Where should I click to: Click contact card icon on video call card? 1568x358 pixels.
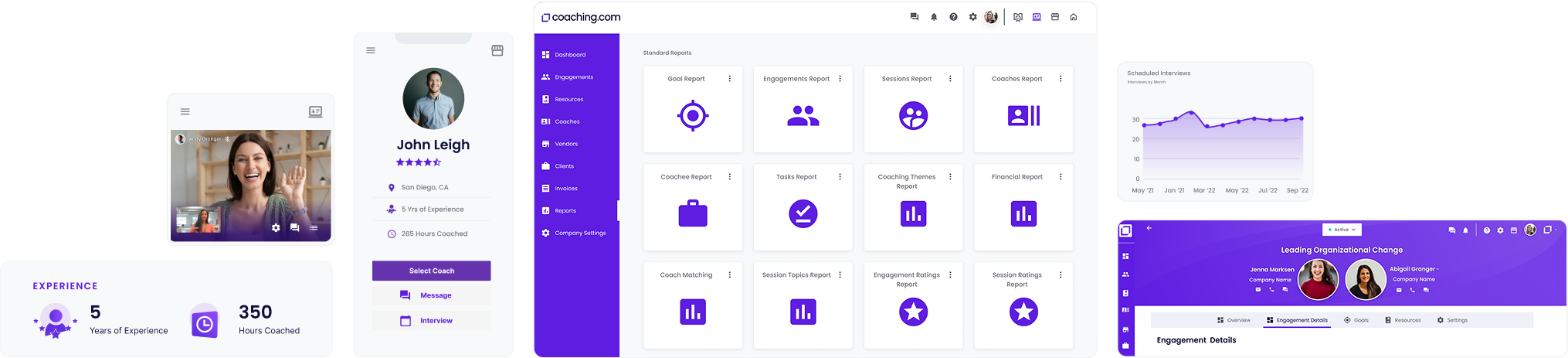point(316,111)
